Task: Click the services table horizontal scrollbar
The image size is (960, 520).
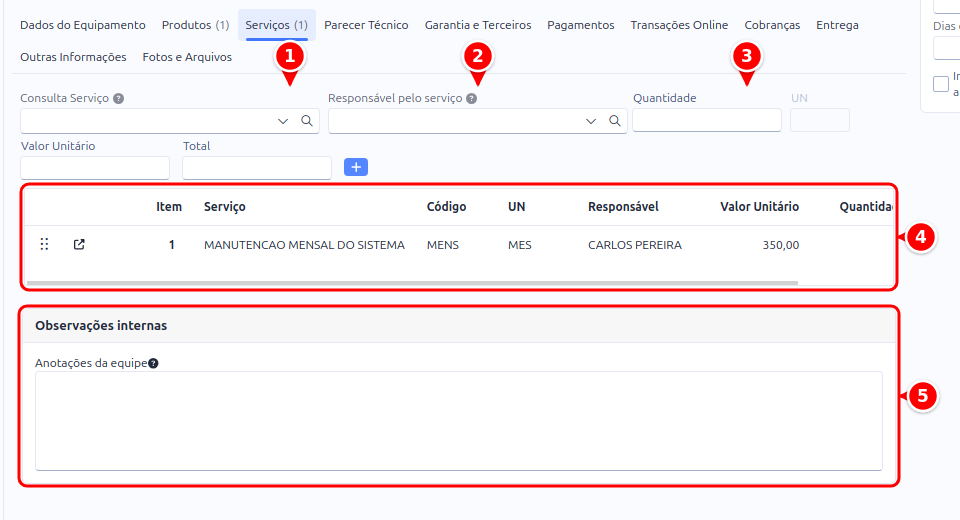Action: pos(412,283)
